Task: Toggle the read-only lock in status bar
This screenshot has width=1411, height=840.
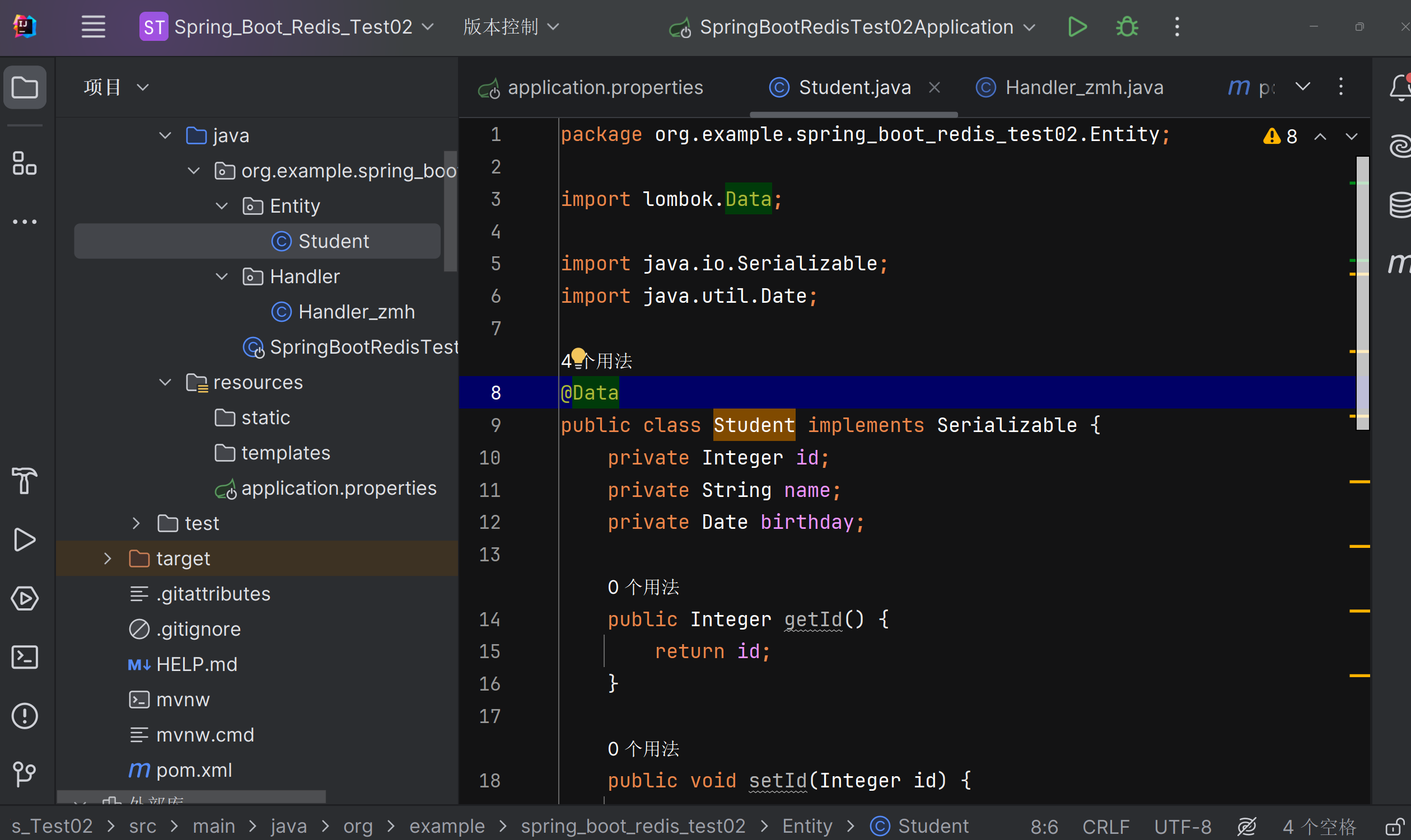Action: (1395, 827)
